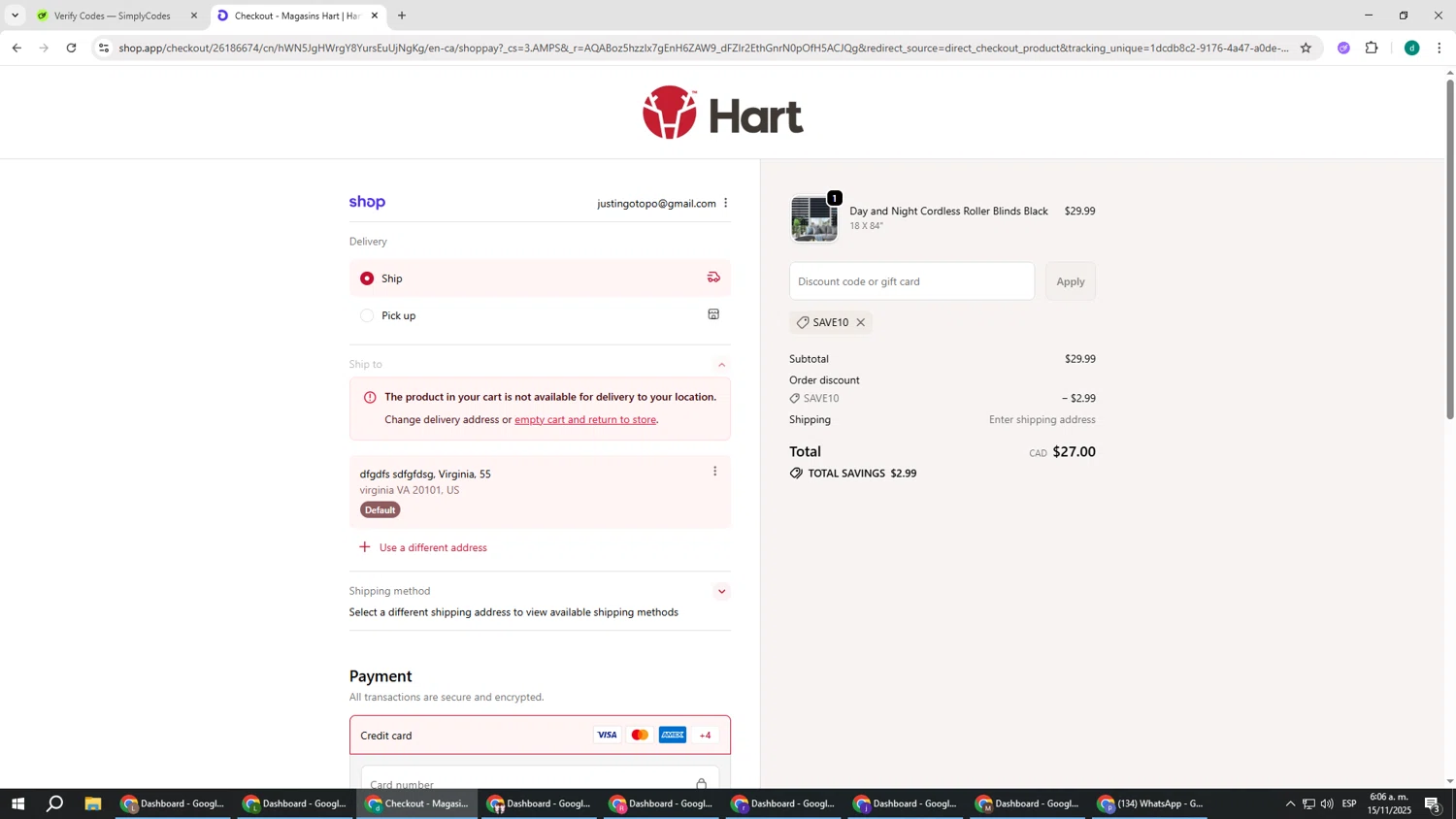The image size is (1456, 819).
Task: Click the shipping truck icon
Action: pos(713,278)
